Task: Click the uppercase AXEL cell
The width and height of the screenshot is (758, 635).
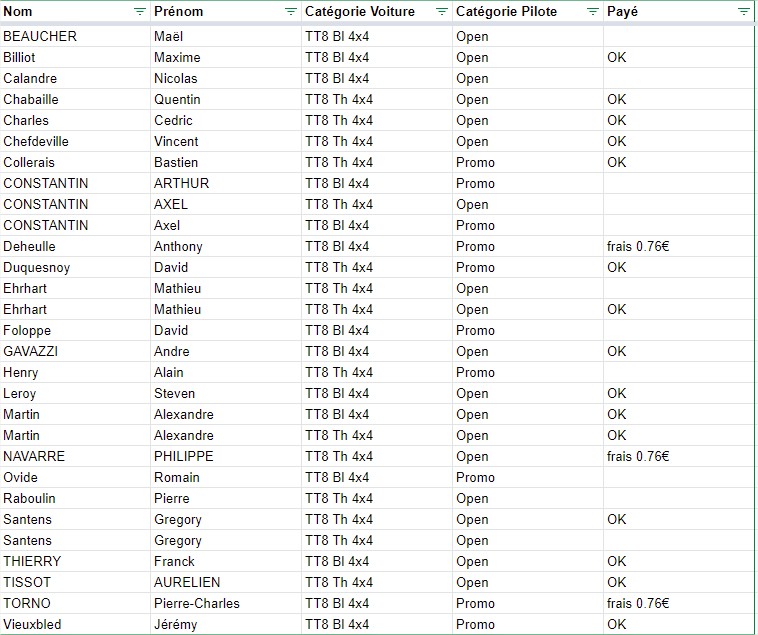Action: coord(226,204)
